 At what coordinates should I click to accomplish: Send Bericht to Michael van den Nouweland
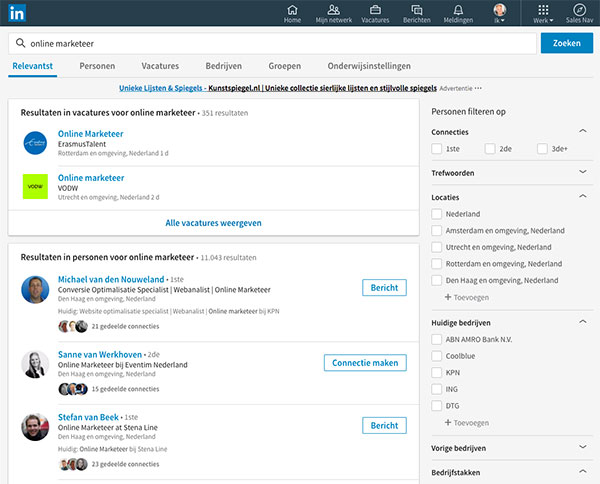click(384, 287)
